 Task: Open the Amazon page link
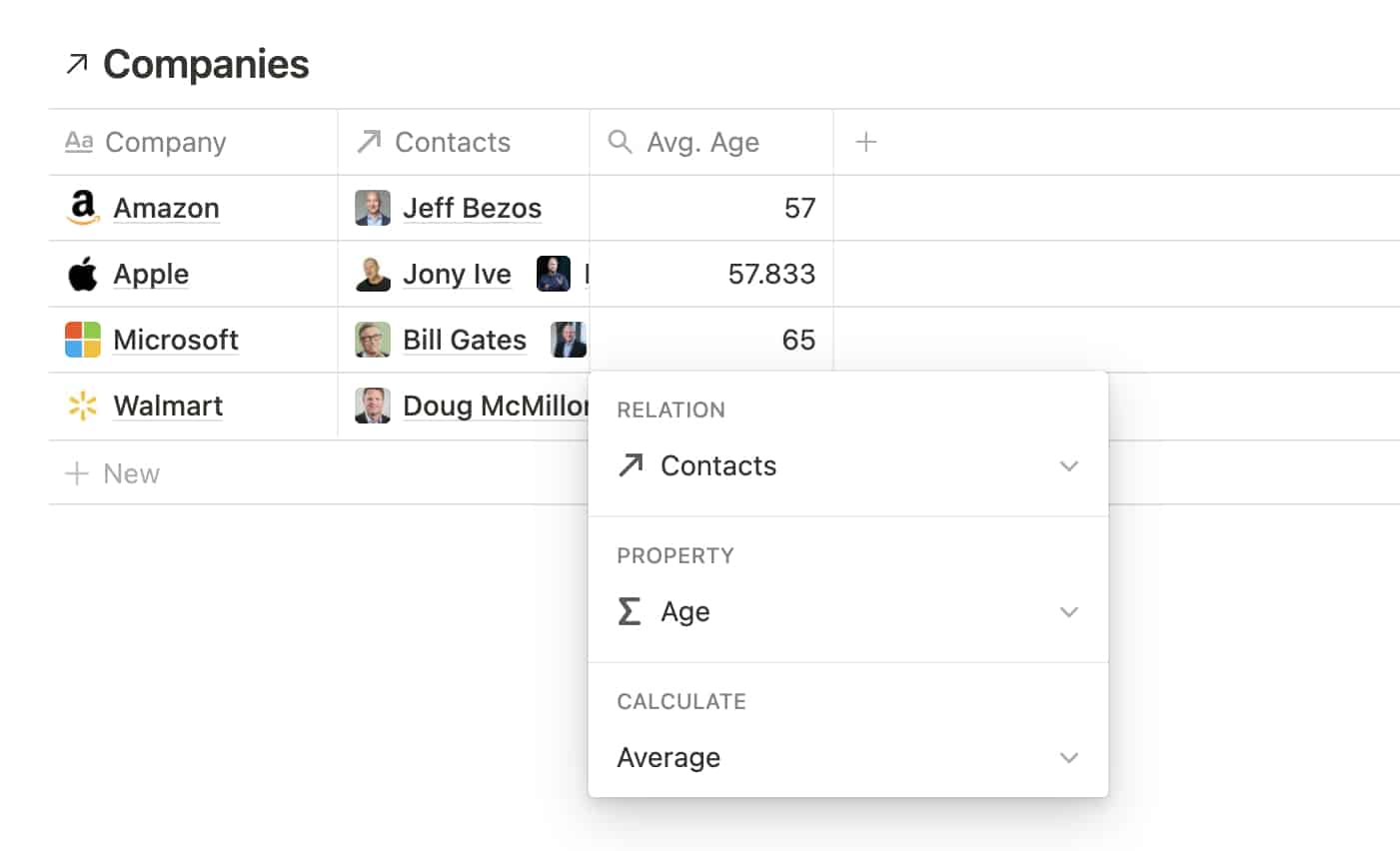[x=166, y=208]
